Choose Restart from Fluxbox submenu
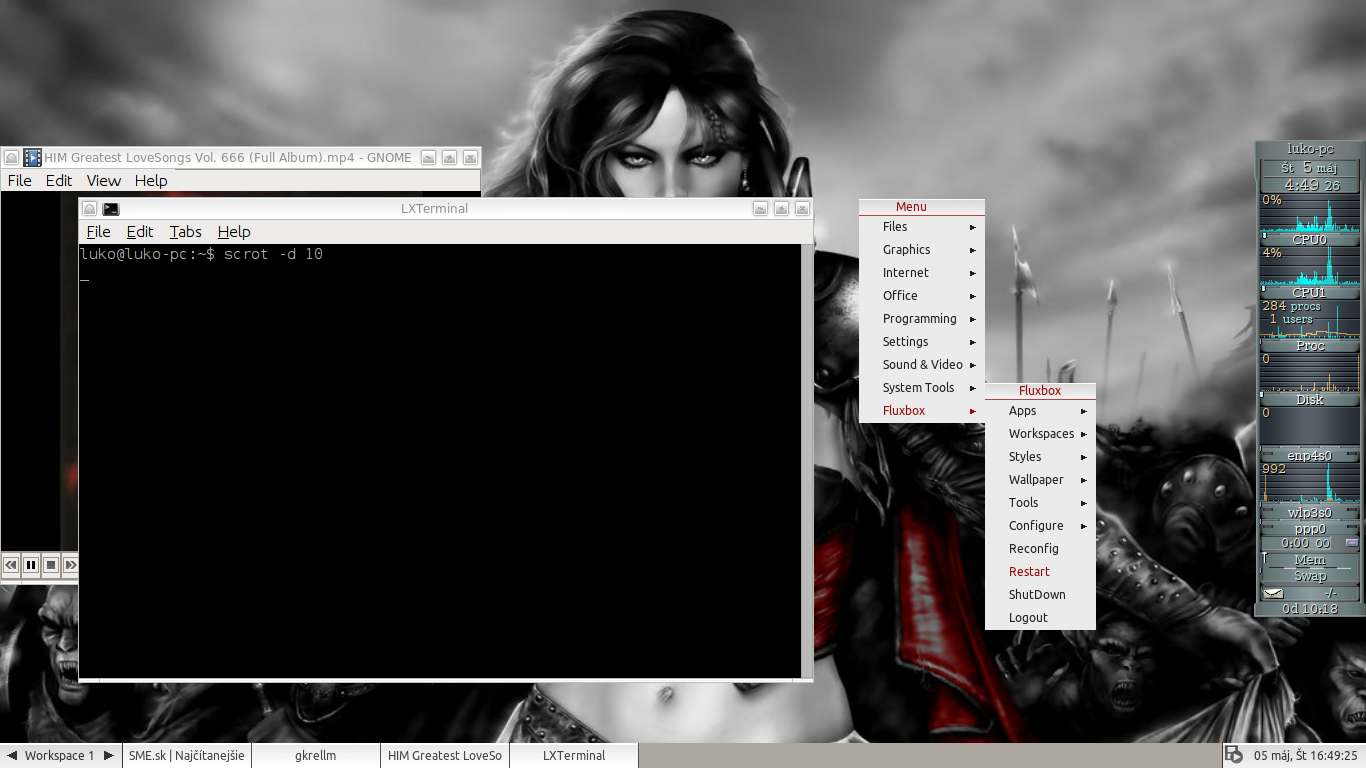1366x768 pixels. pyautogui.click(x=1040, y=572)
